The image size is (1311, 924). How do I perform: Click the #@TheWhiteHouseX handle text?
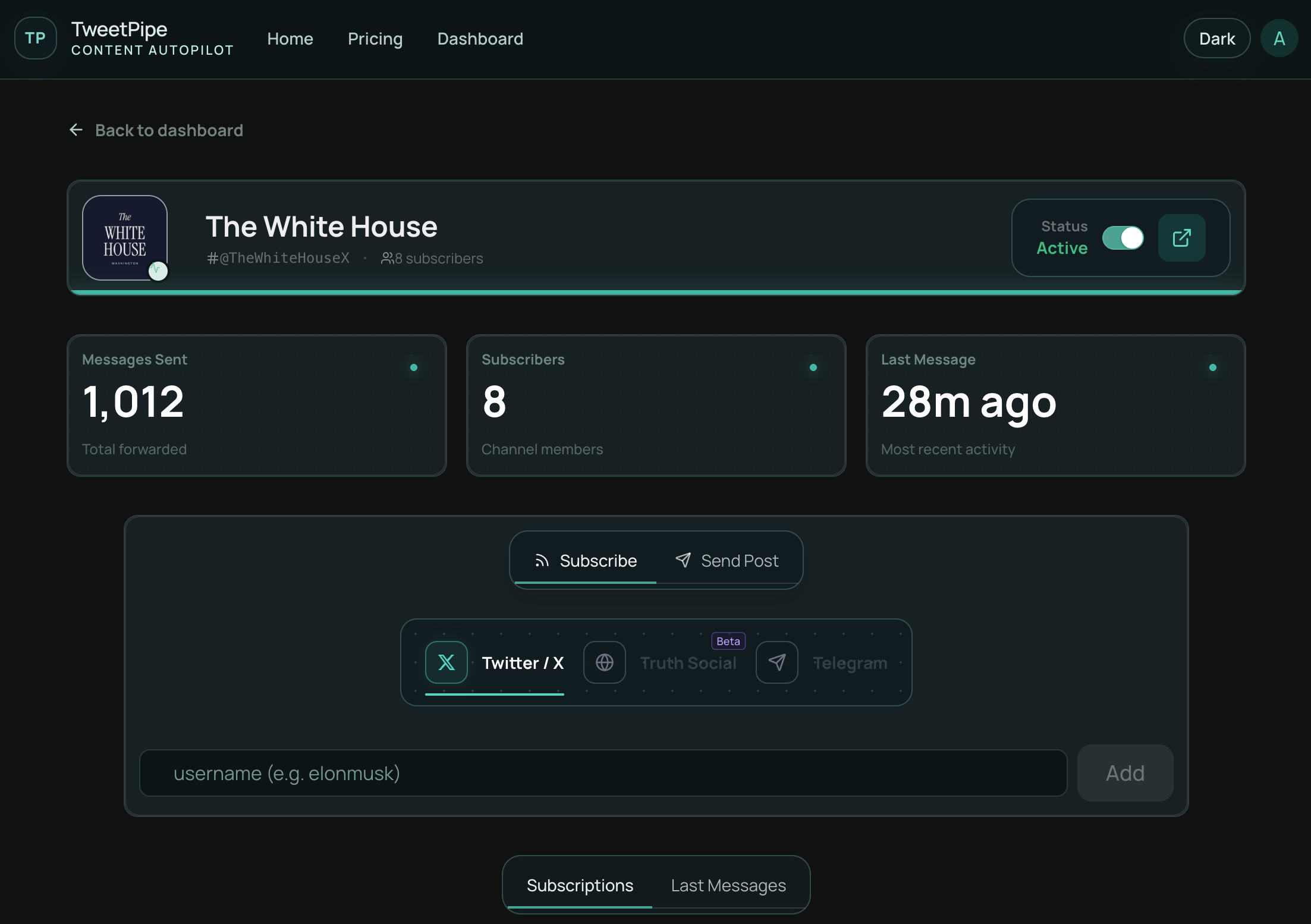[278, 258]
